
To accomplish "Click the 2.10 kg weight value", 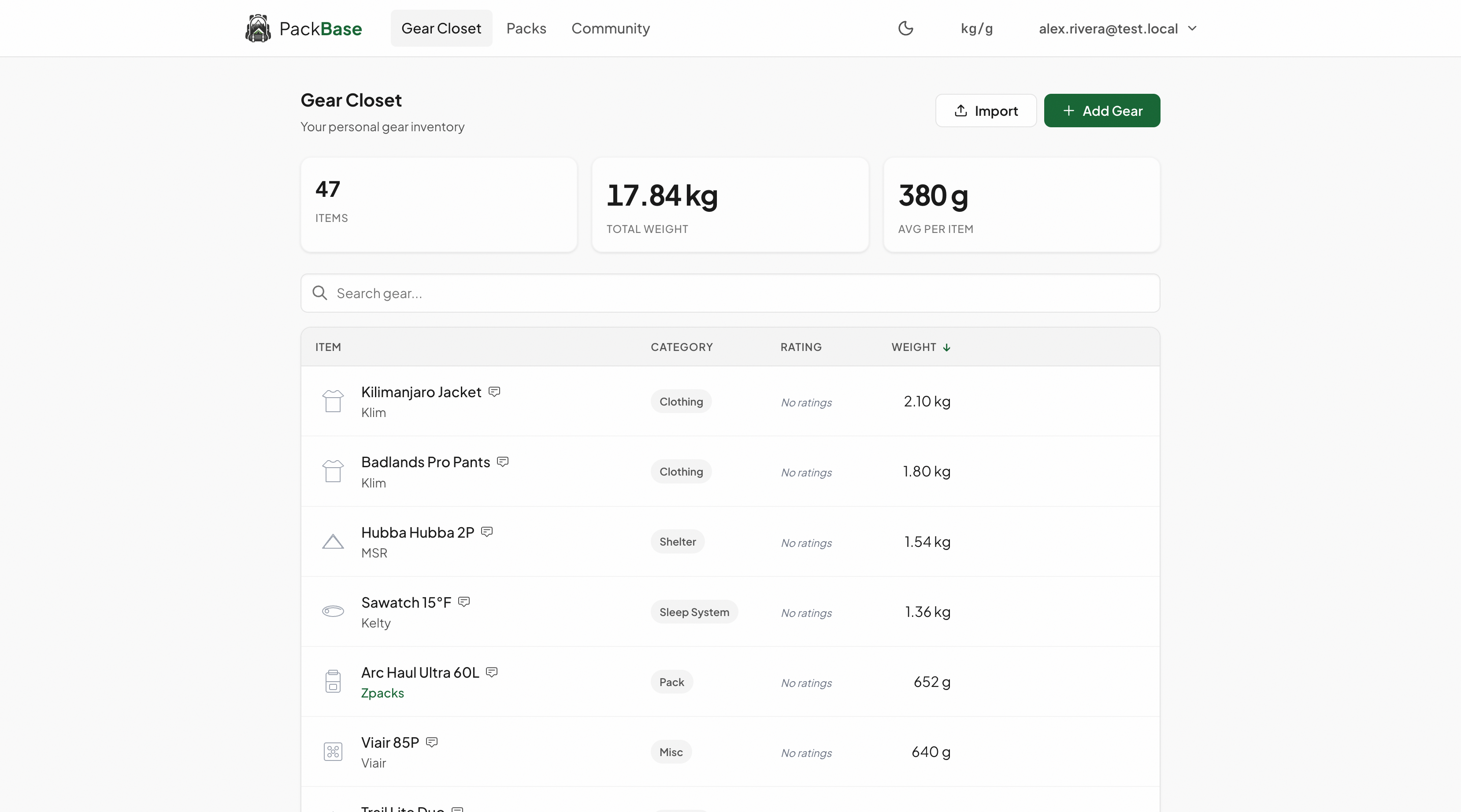I will (927, 402).
